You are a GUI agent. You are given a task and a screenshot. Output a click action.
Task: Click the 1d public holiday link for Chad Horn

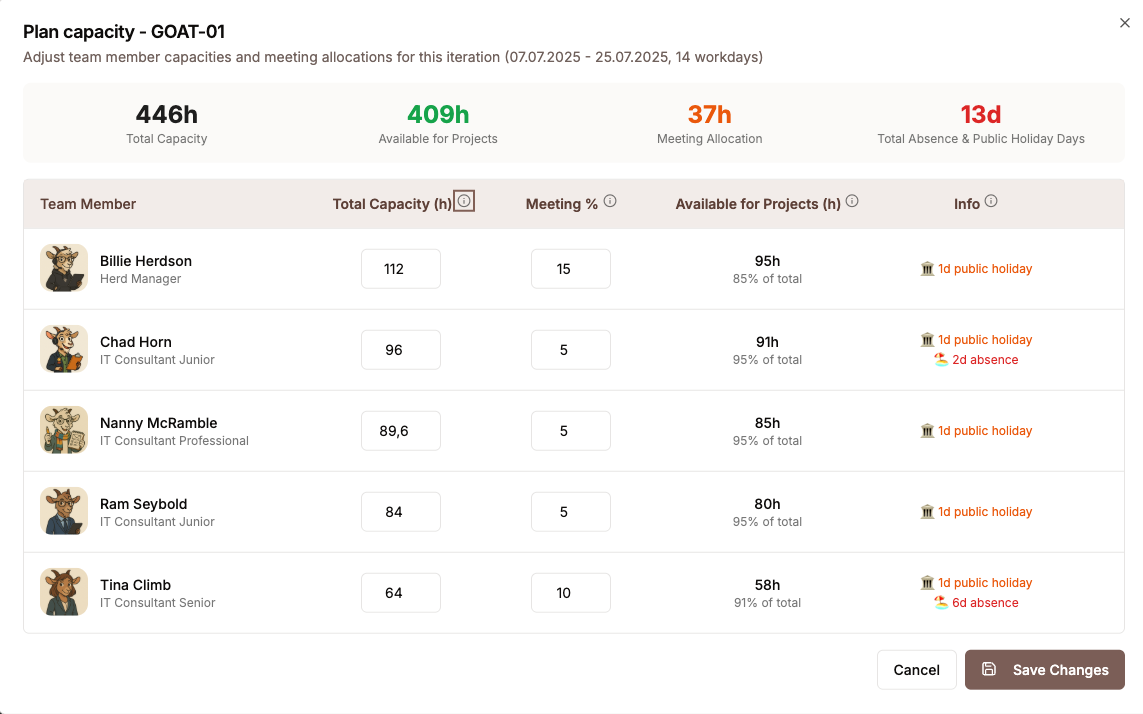pos(984,339)
